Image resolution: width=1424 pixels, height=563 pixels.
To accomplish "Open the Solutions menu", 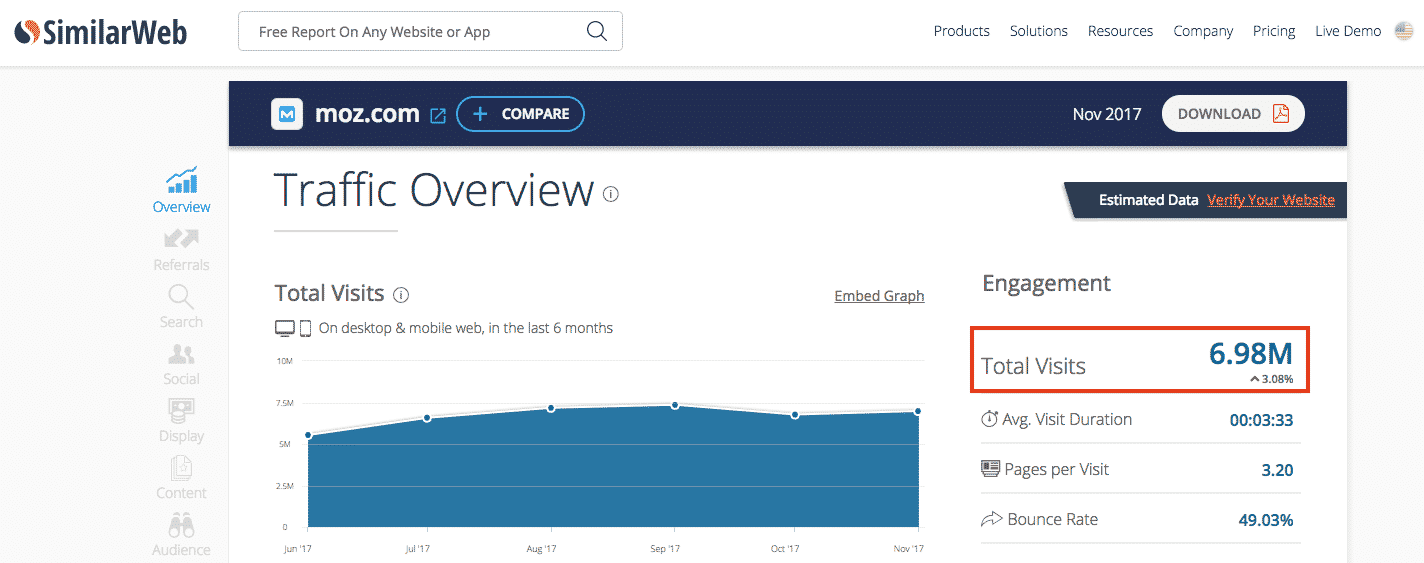I will tap(1038, 31).
